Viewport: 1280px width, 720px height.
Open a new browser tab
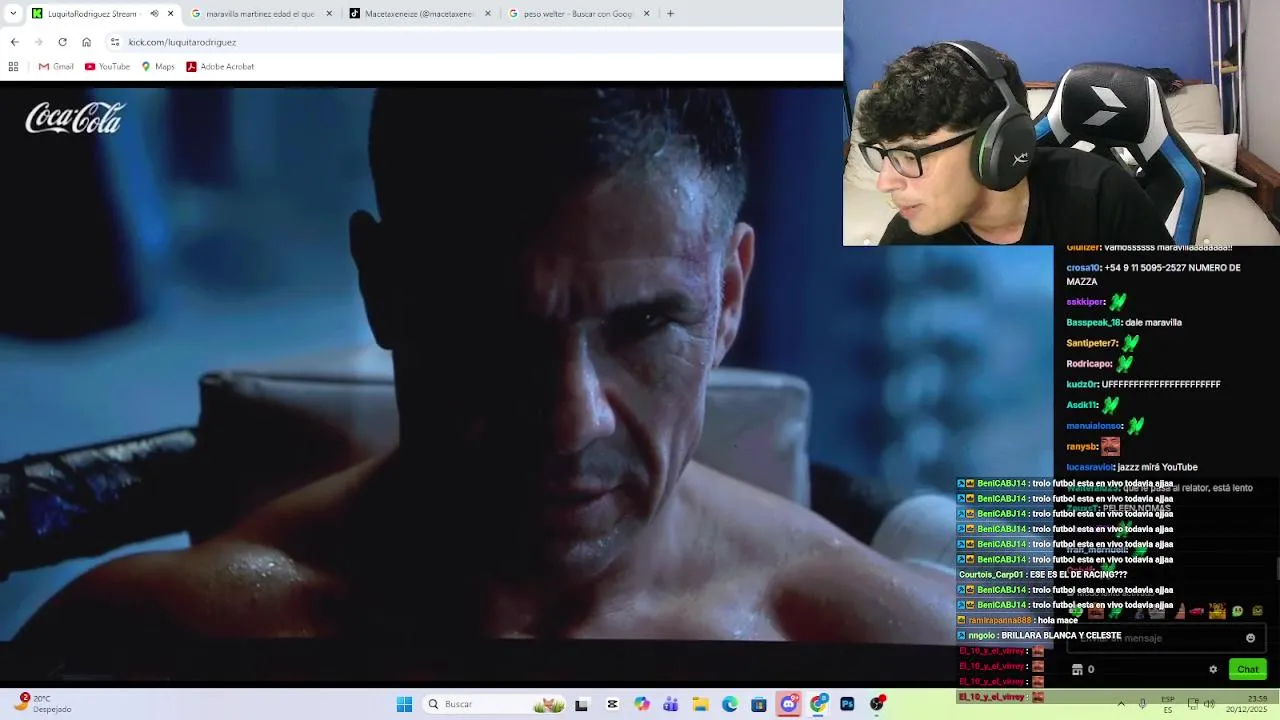(x=670, y=14)
